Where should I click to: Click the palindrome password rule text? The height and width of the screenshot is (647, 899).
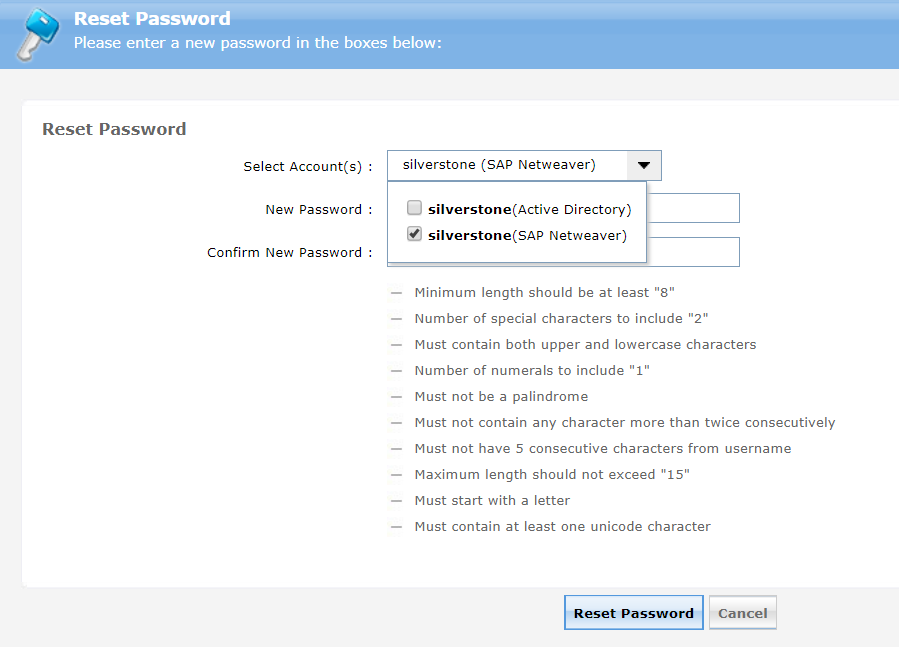pos(501,396)
